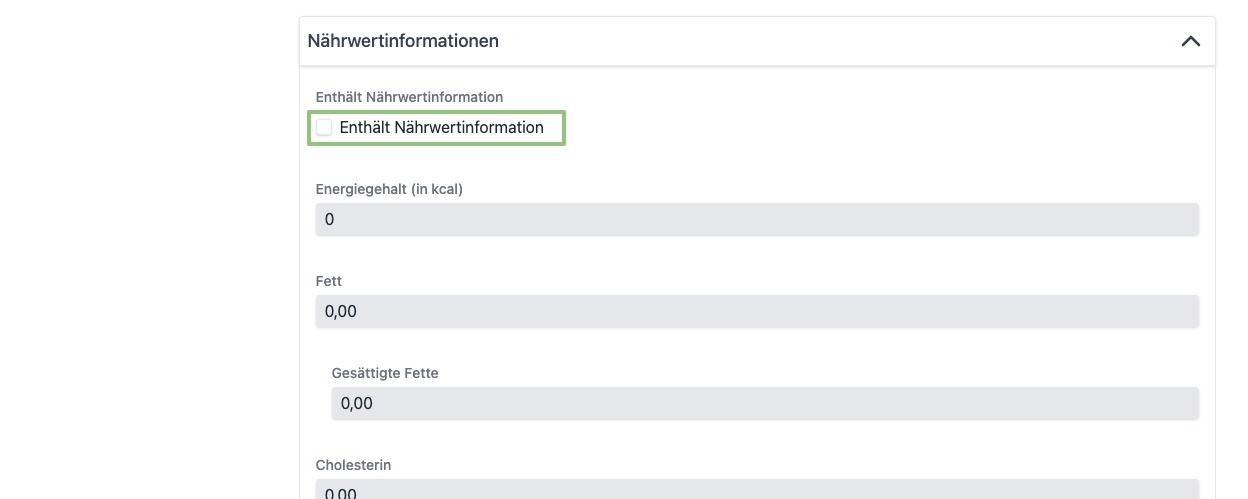Click the 0 value in Energiegehalt field

330,219
